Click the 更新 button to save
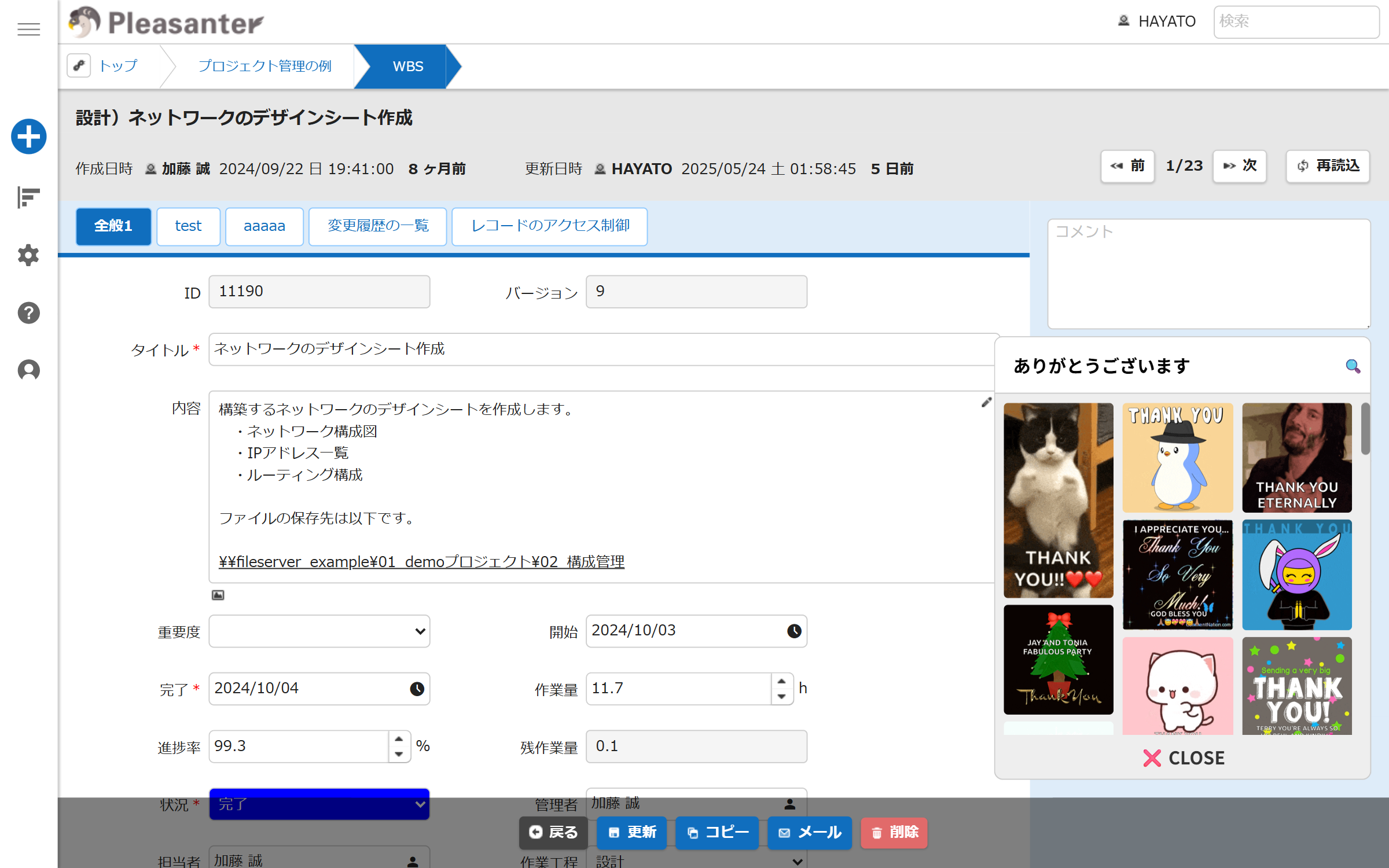Viewport: 1389px width, 868px height. (631, 833)
